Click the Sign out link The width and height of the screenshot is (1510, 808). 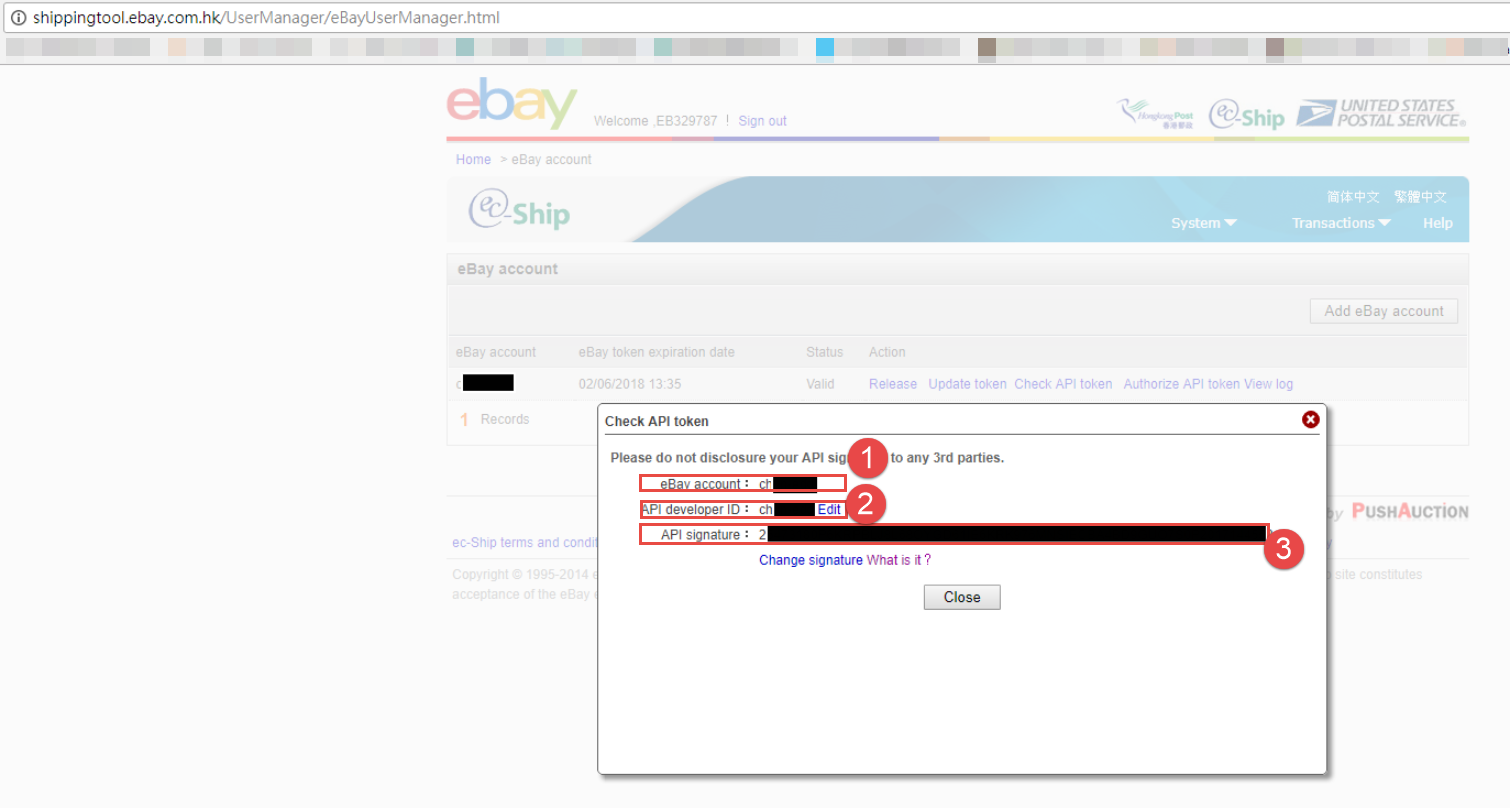click(x=762, y=121)
